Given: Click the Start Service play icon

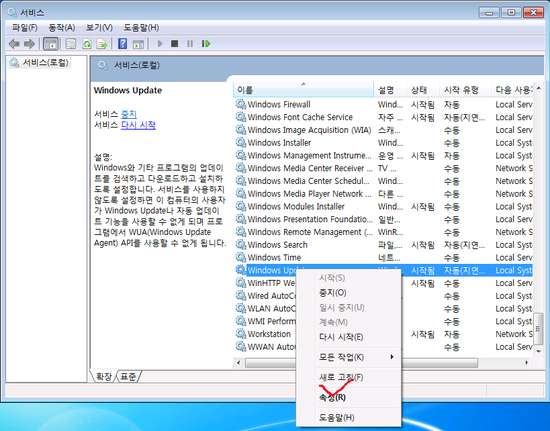Looking at the screenshot, I should pos(160,44).
